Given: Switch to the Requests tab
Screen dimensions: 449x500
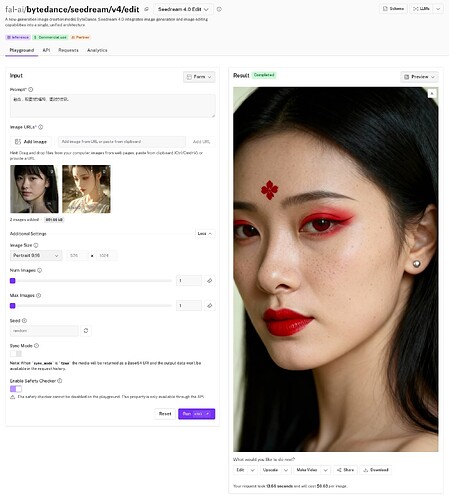Looking at the screenshot, I should [x=68, y=50].
